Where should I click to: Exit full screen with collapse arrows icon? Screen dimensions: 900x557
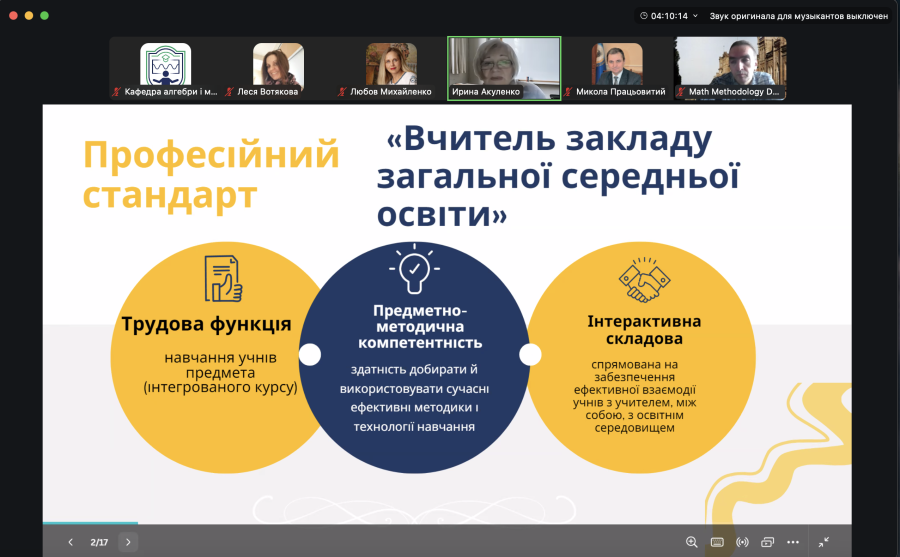[x=824, y=542]
